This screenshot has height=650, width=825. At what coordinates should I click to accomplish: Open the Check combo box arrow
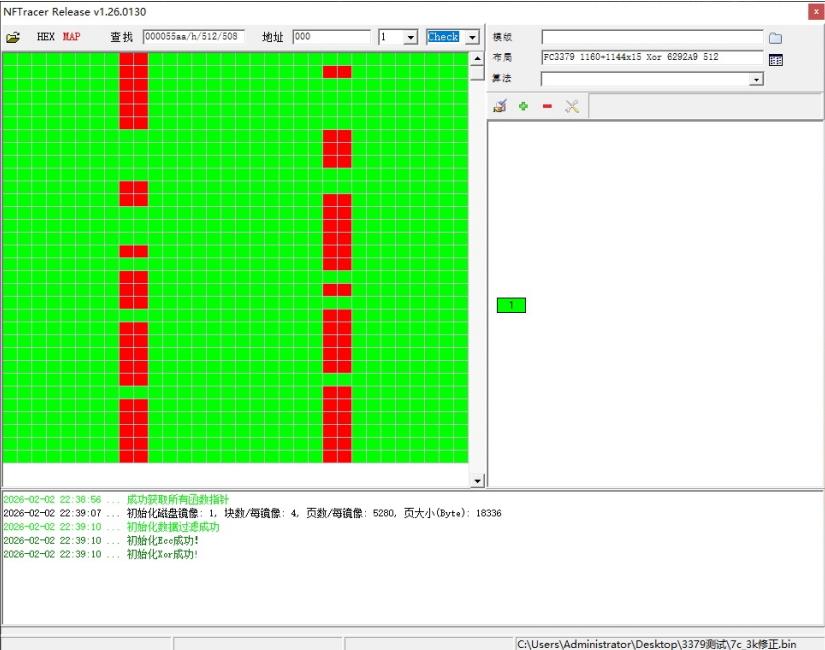point(472,37)
